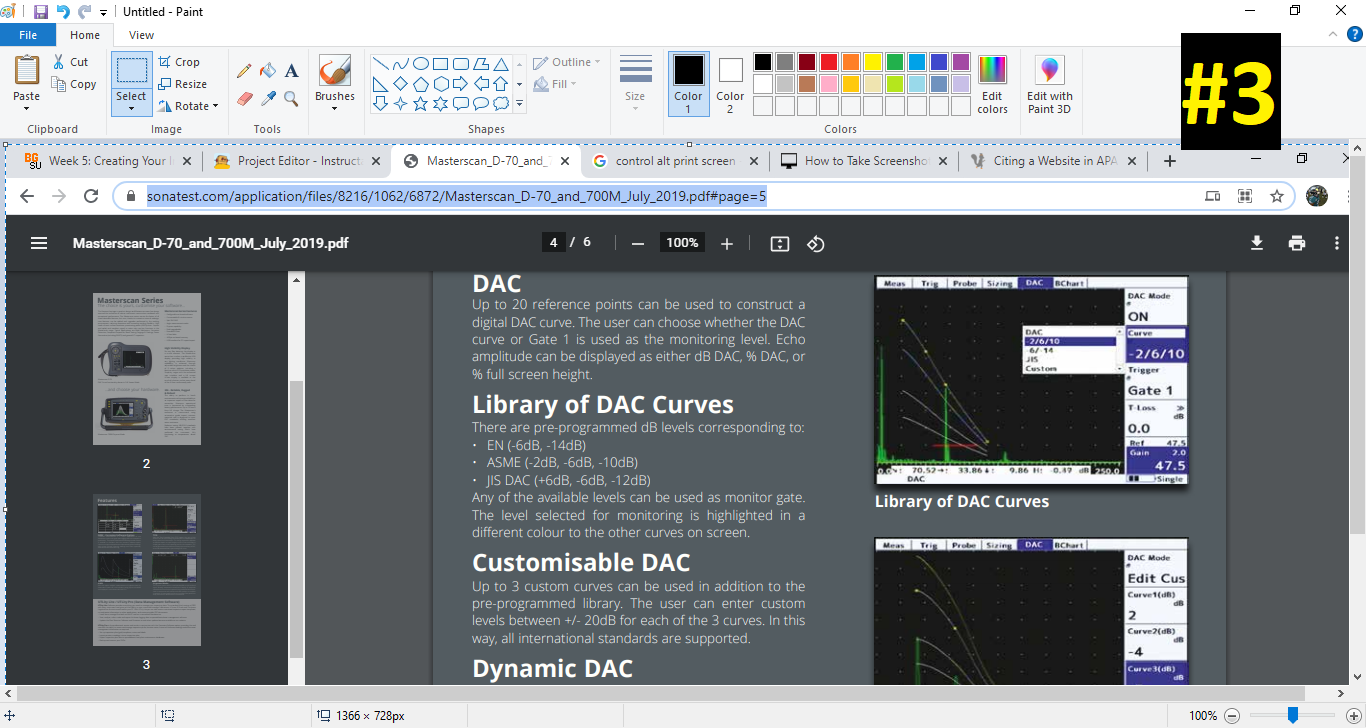Expand the shapes gallery more arrow
The image size is (1366, 728).
(519, 103)
